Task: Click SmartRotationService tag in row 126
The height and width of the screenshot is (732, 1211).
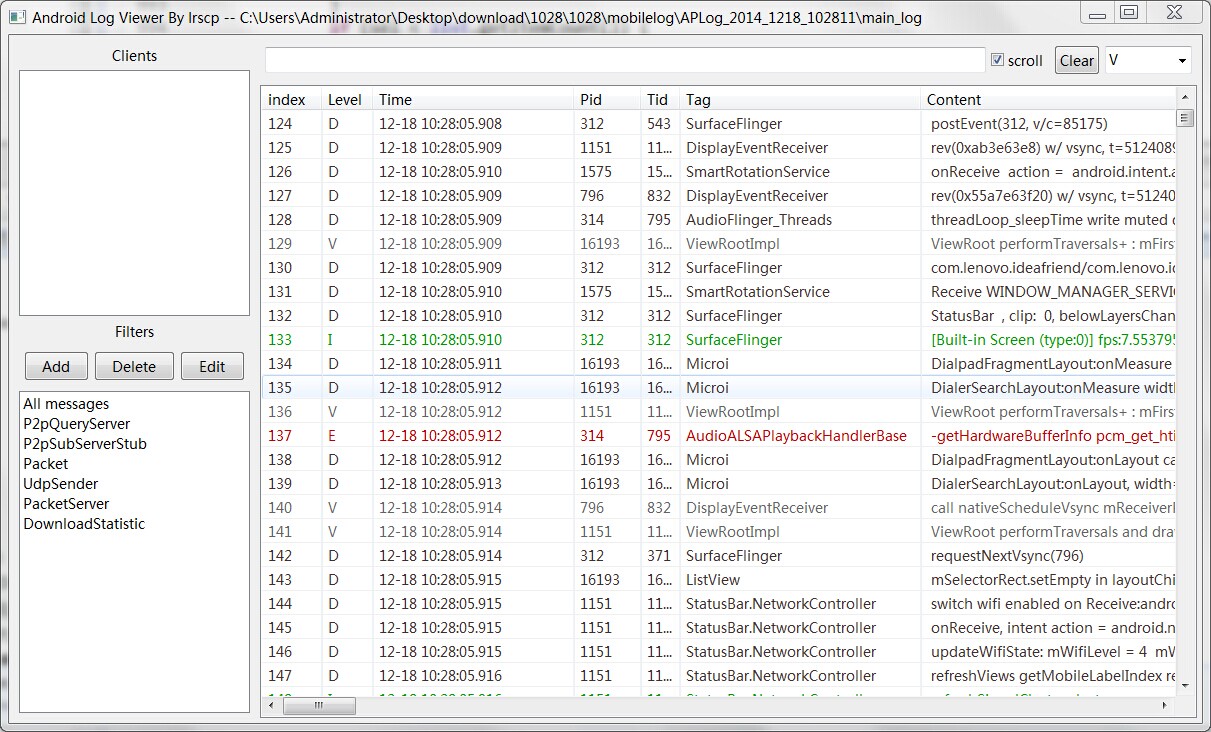Action: [x=757, y=172]
